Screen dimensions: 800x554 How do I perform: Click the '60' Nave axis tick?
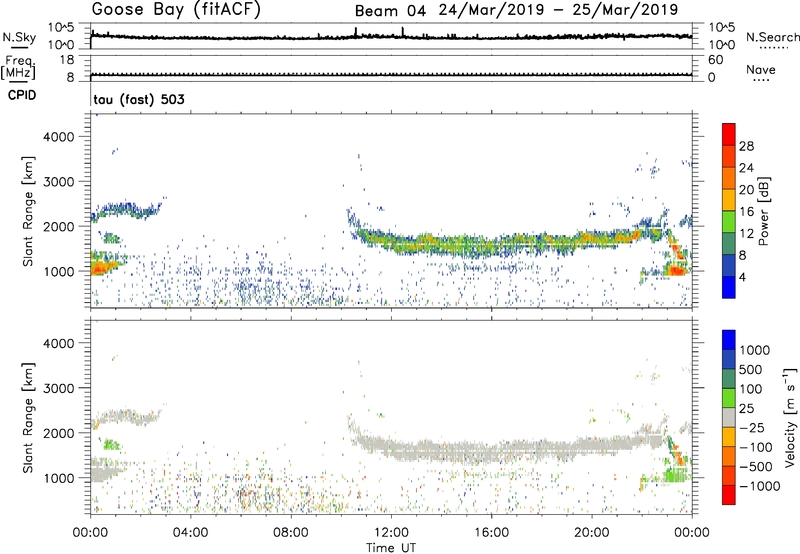715,60
